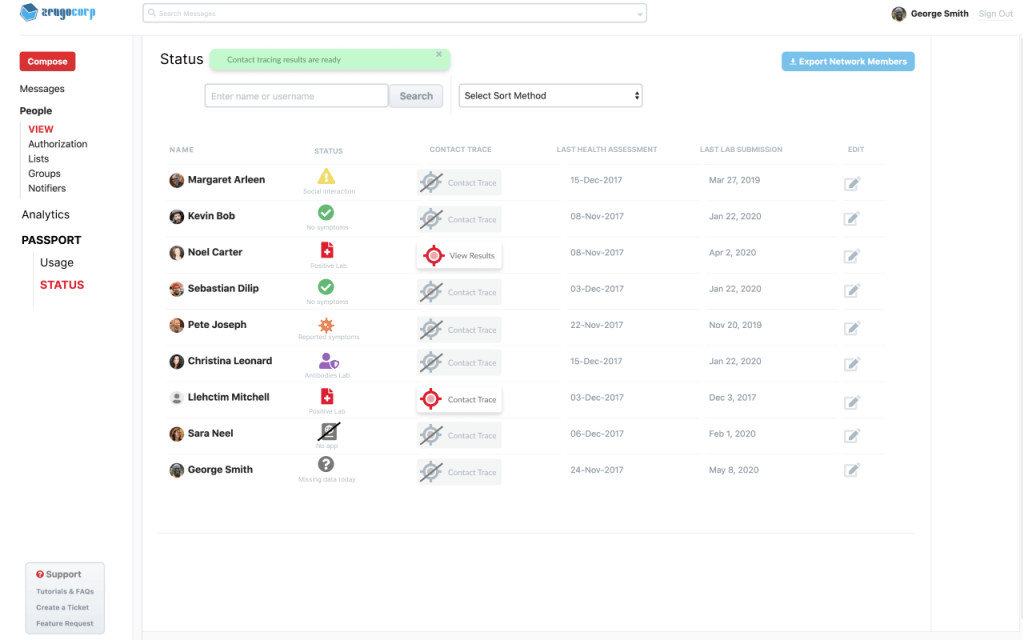Close the contact tracing ready notification
Screen dimensions: 1024x640
[x=439, y=55]
